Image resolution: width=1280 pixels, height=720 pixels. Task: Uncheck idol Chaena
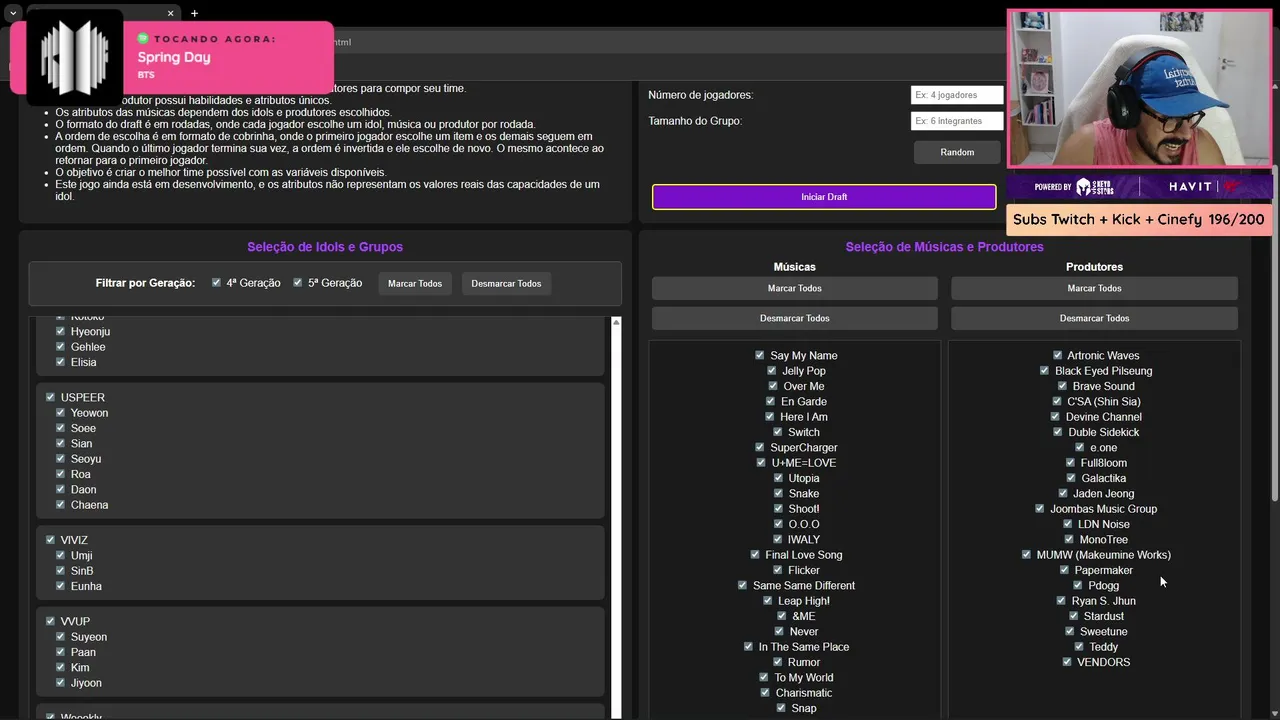tap(60, 504)
